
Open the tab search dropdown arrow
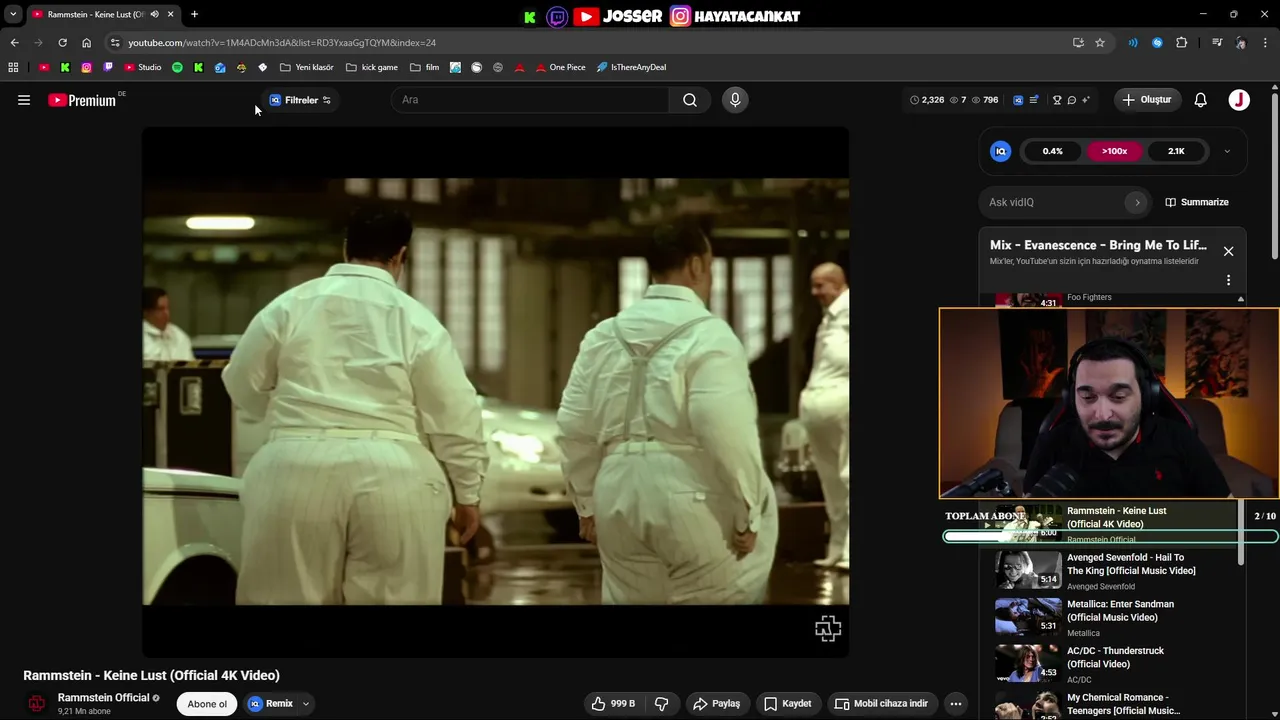pos(13,14)
